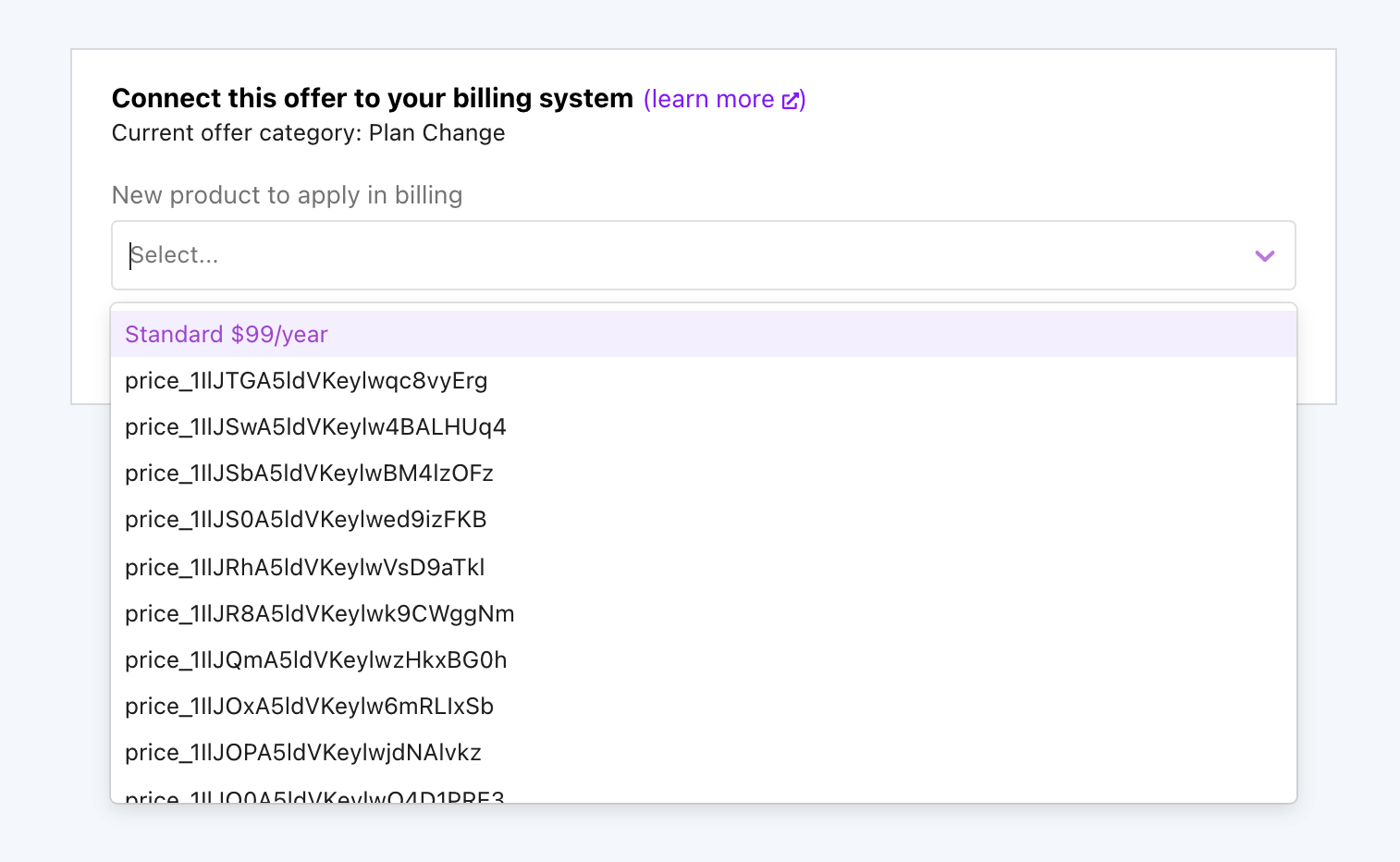Click the Select placeholder input field

[x=370, y=255]
